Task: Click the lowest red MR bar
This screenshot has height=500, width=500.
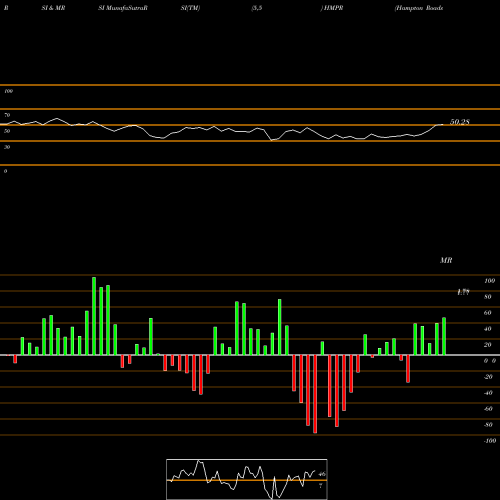Action: tap(315, 394)
